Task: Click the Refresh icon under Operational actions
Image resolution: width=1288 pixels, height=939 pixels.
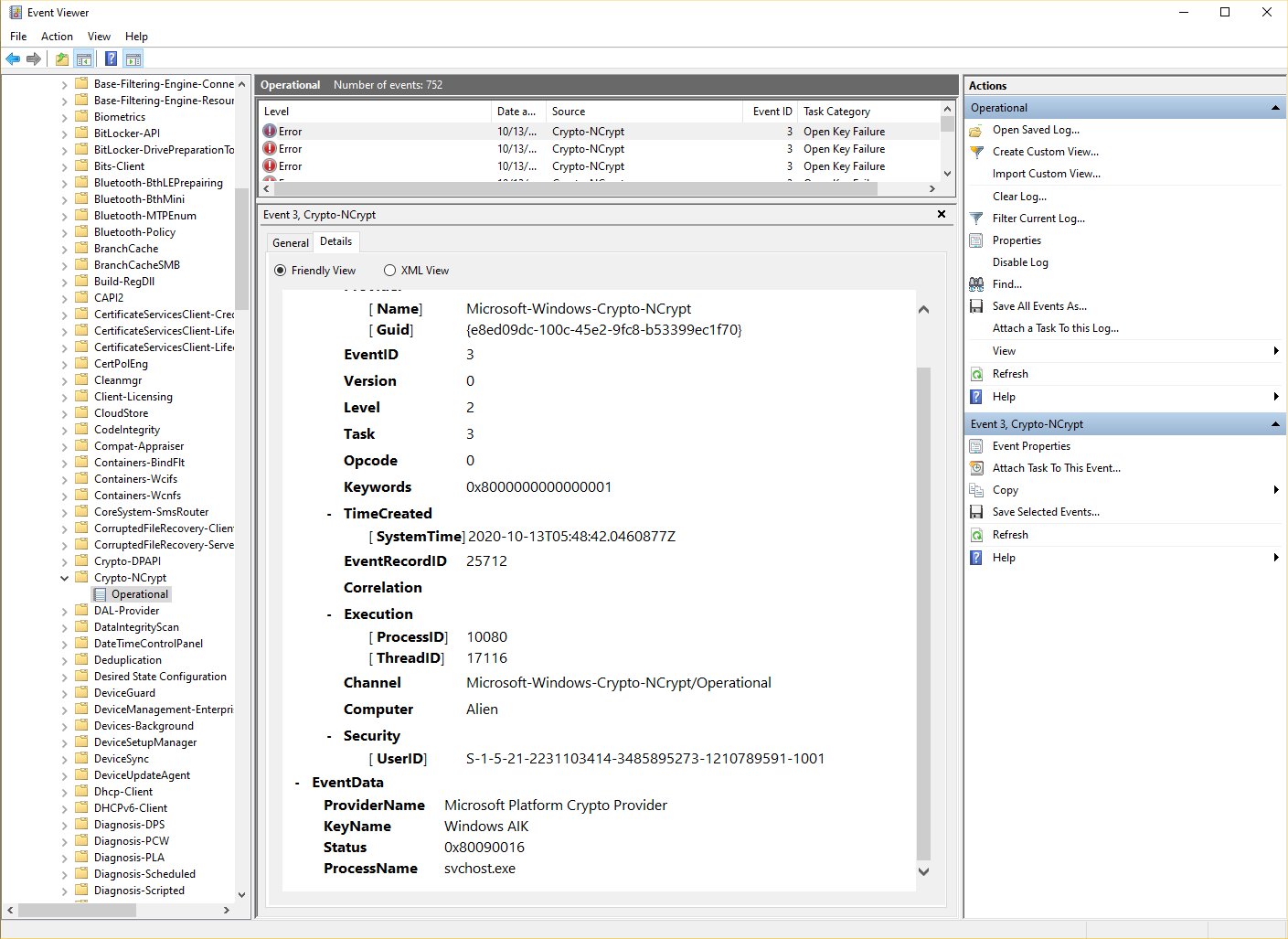Action: [x=975, y=373]
